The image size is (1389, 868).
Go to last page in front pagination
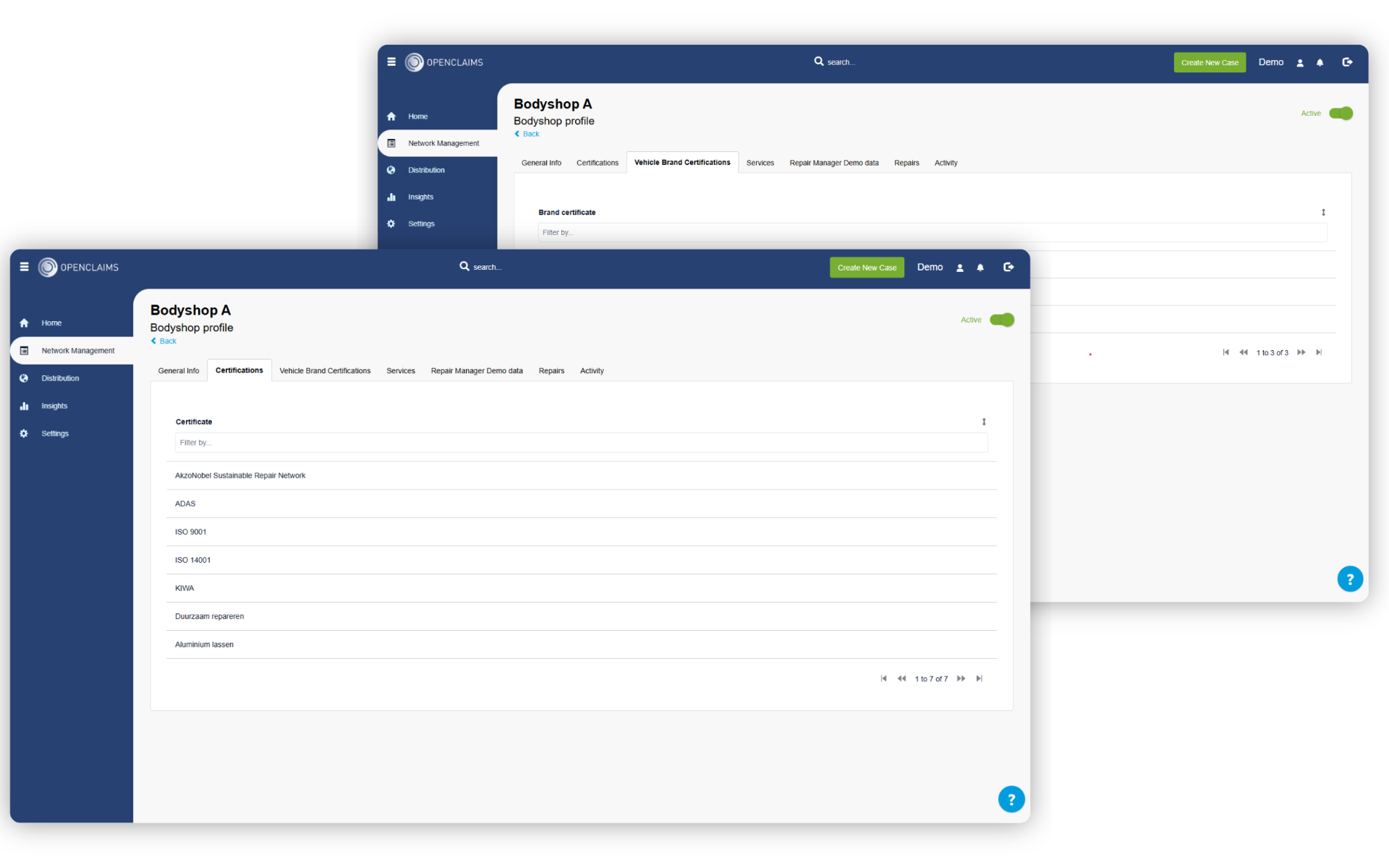pyautogui.click(x=979, y=678)
